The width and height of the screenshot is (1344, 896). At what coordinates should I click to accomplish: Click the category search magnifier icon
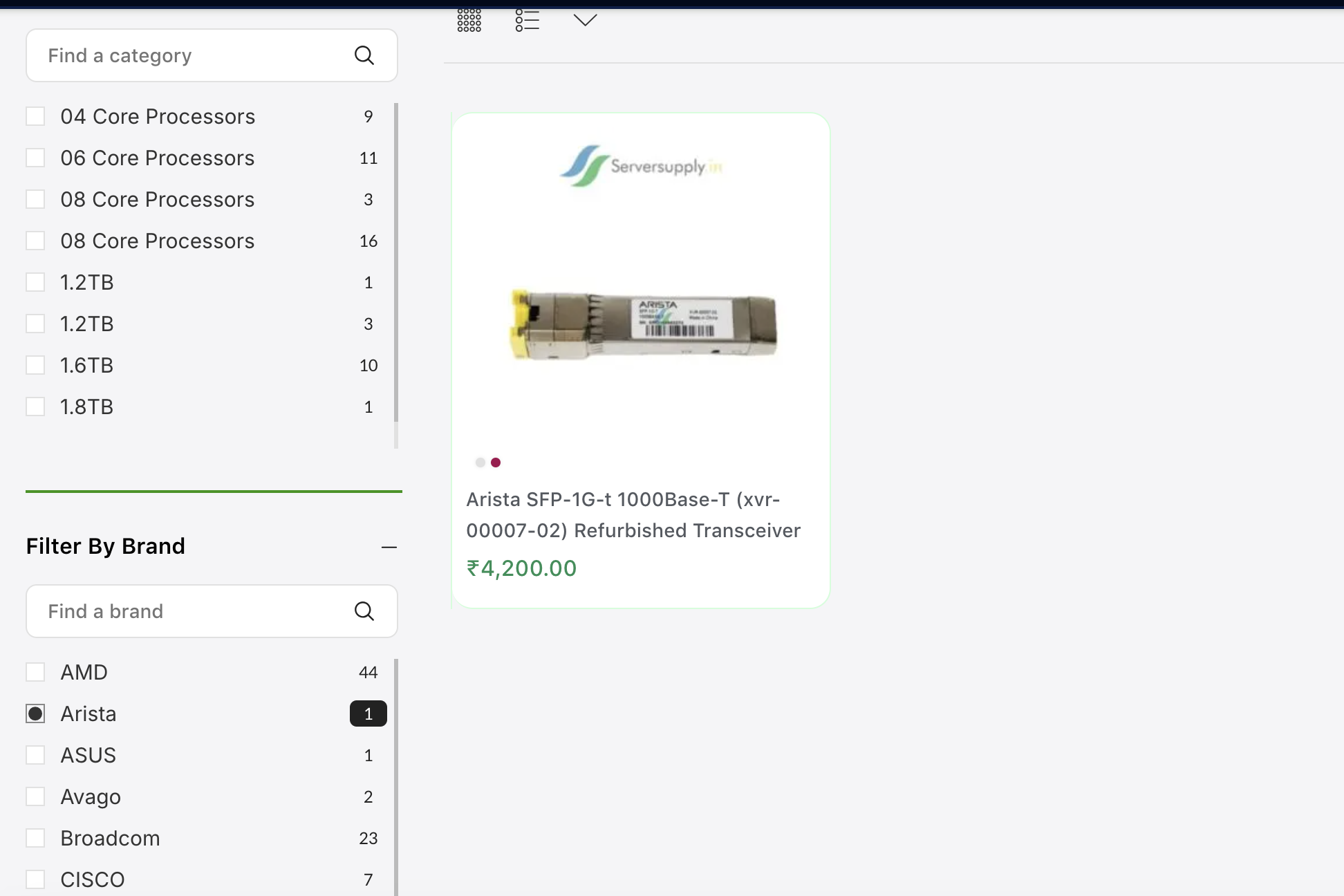(364, 55)
